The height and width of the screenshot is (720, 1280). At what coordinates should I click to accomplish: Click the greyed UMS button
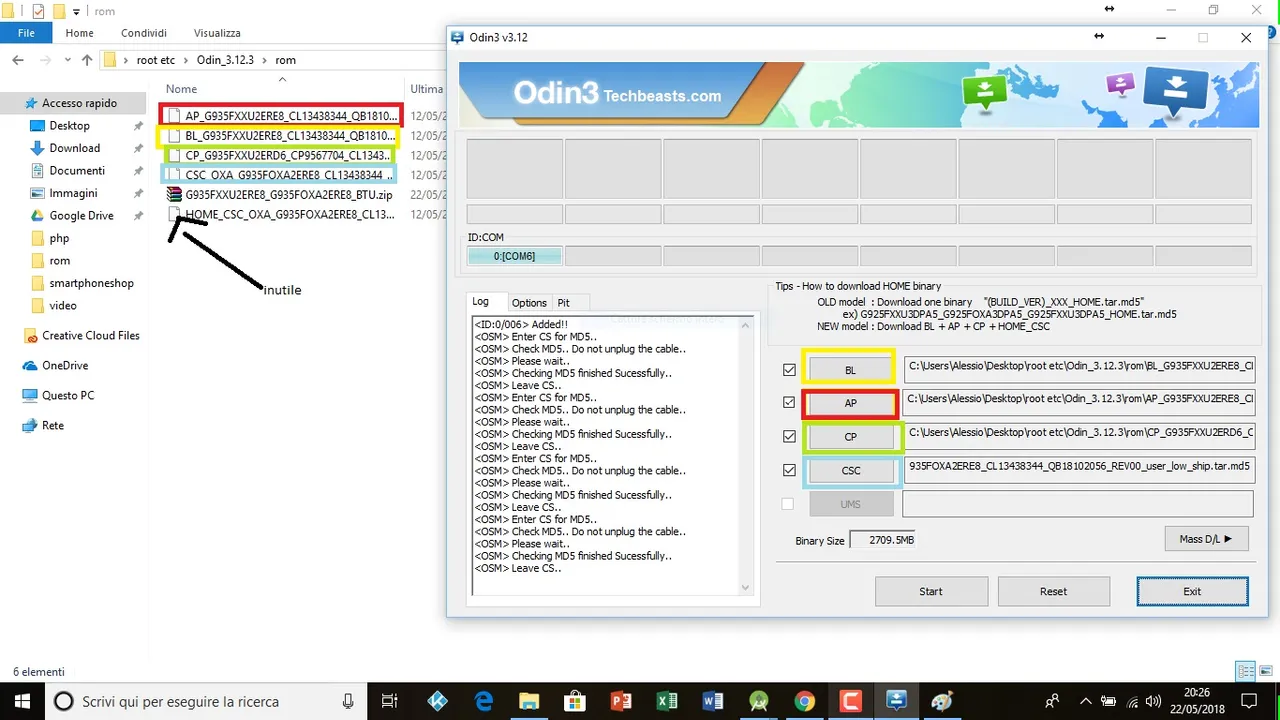(x=850, y=504)
